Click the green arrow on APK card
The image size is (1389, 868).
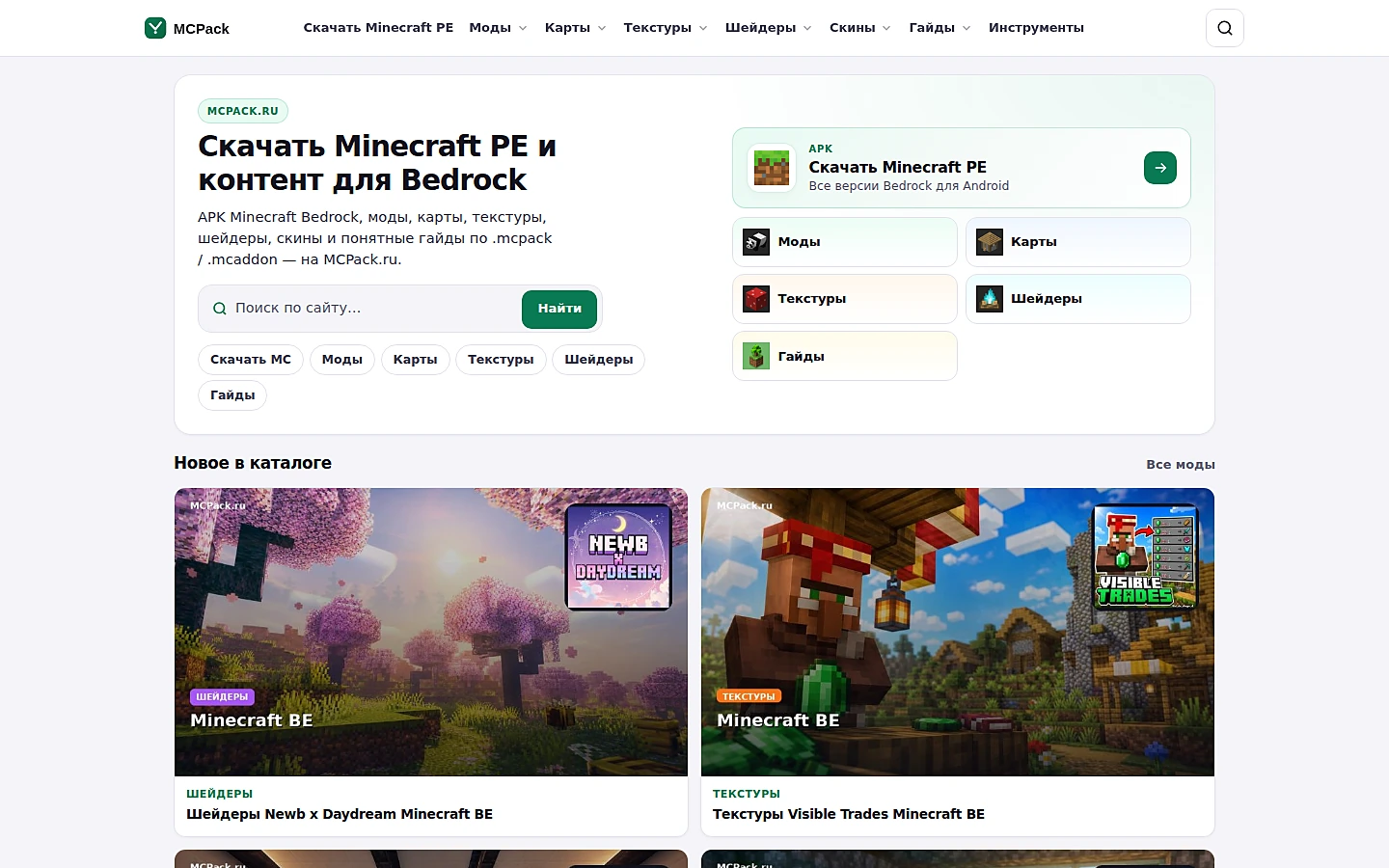[x=1160, y=168]
